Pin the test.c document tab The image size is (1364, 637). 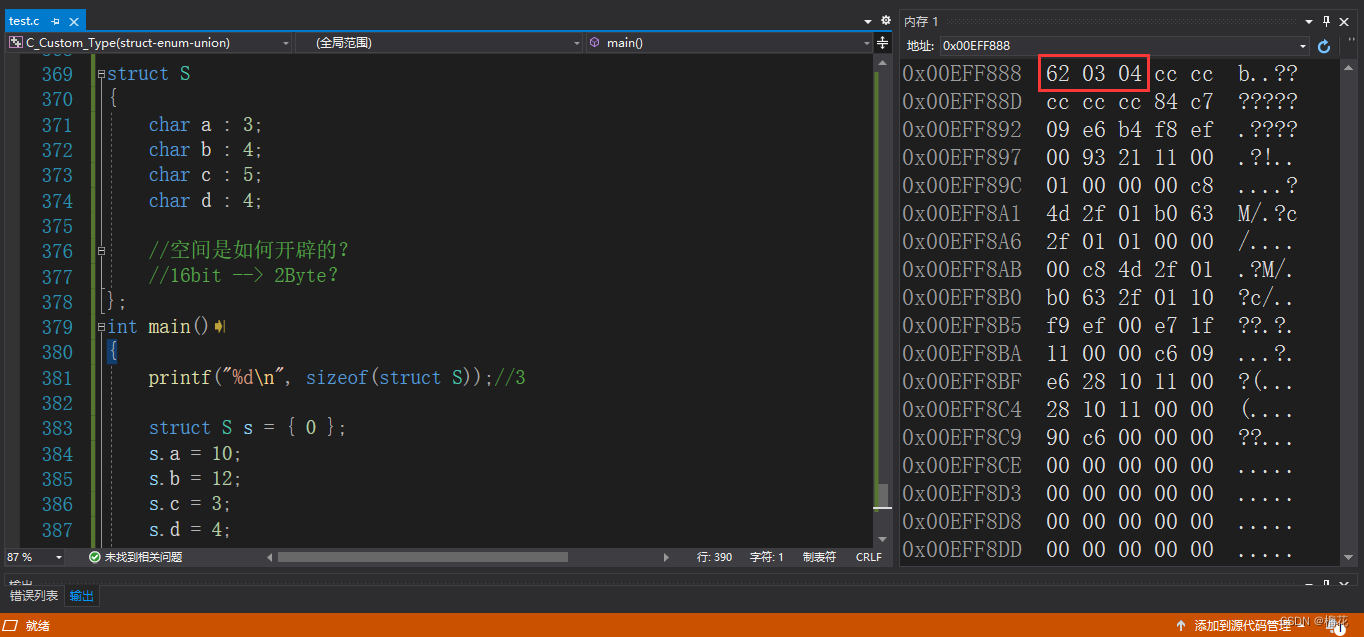click(56, 21)
